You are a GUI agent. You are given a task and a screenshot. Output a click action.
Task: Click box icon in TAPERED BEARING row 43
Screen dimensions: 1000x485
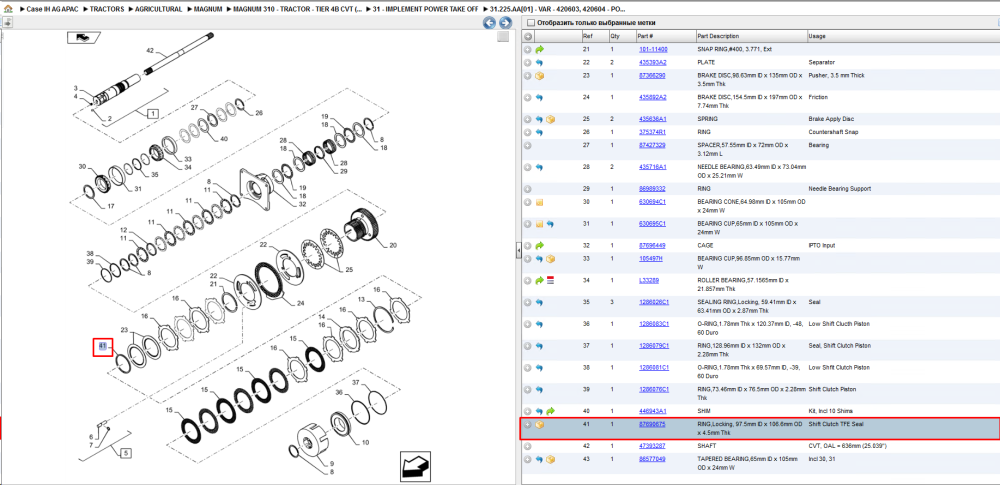coord(550,459)
